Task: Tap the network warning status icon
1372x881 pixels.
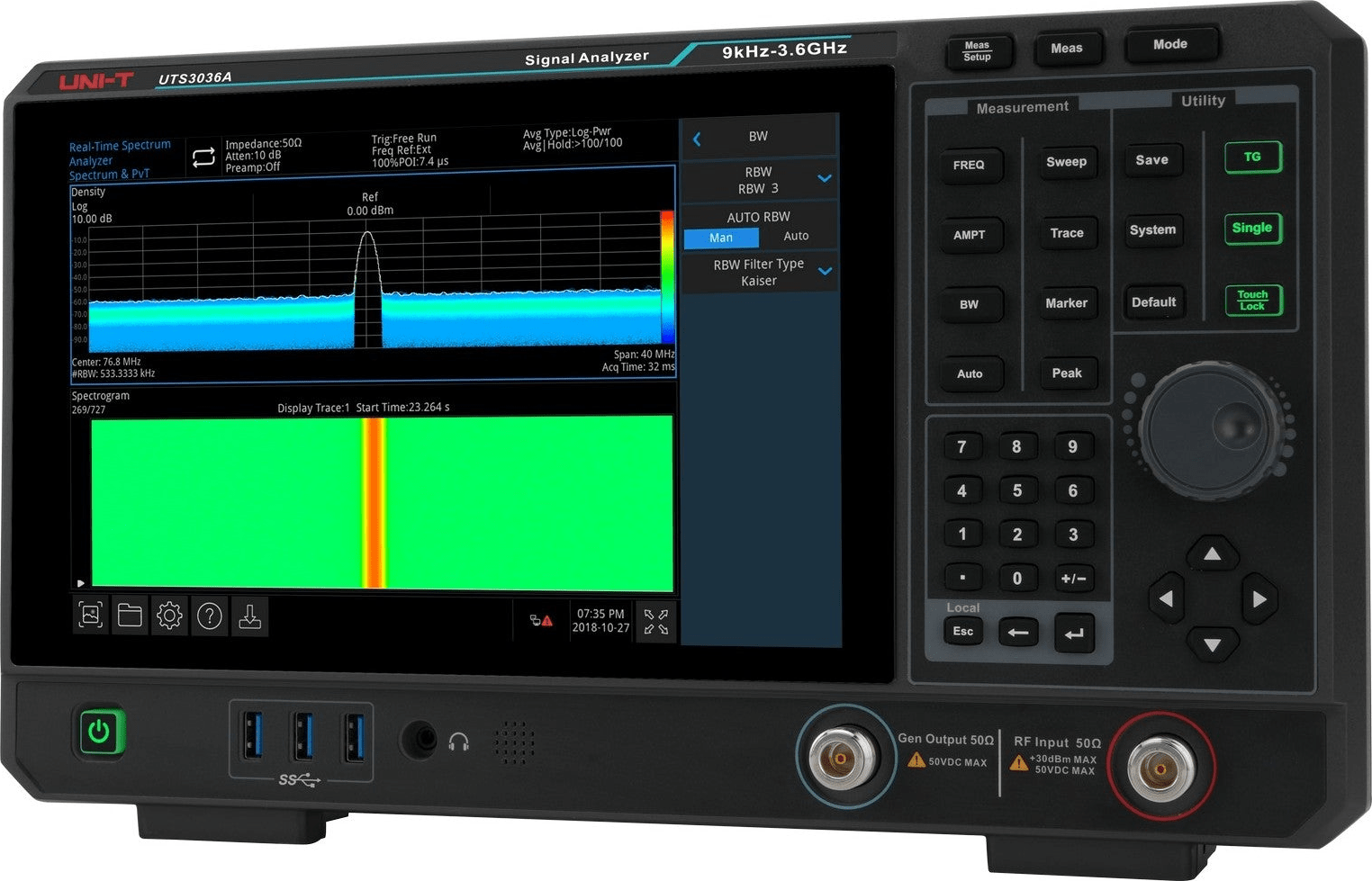Action: [541, 621]
